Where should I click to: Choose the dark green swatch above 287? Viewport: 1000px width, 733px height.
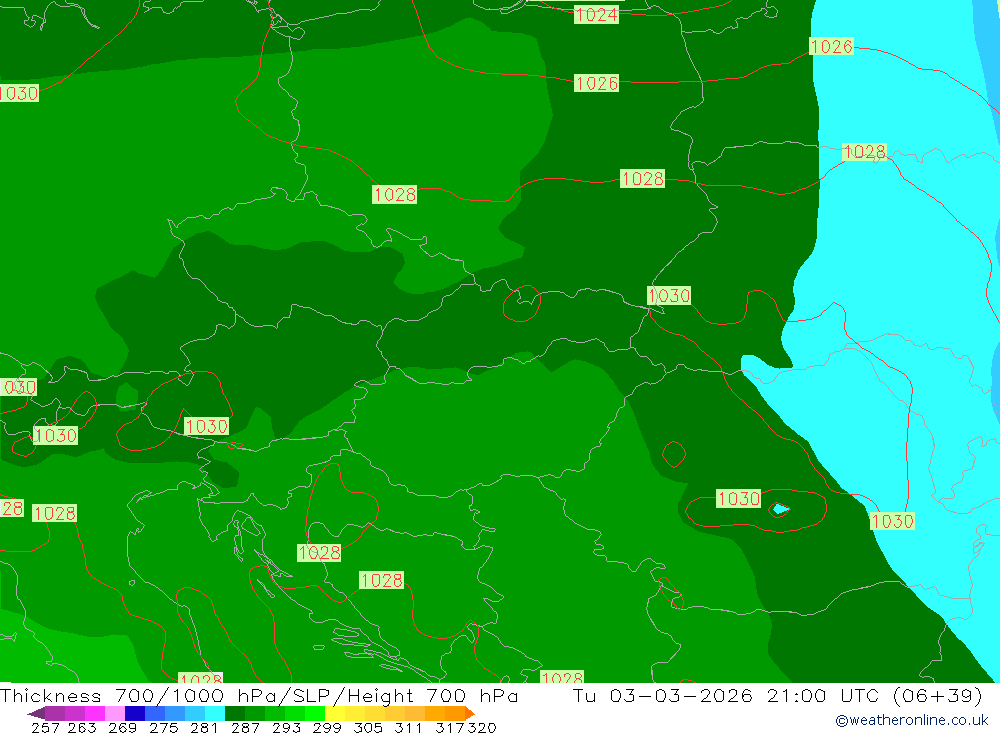click(235, 713)
